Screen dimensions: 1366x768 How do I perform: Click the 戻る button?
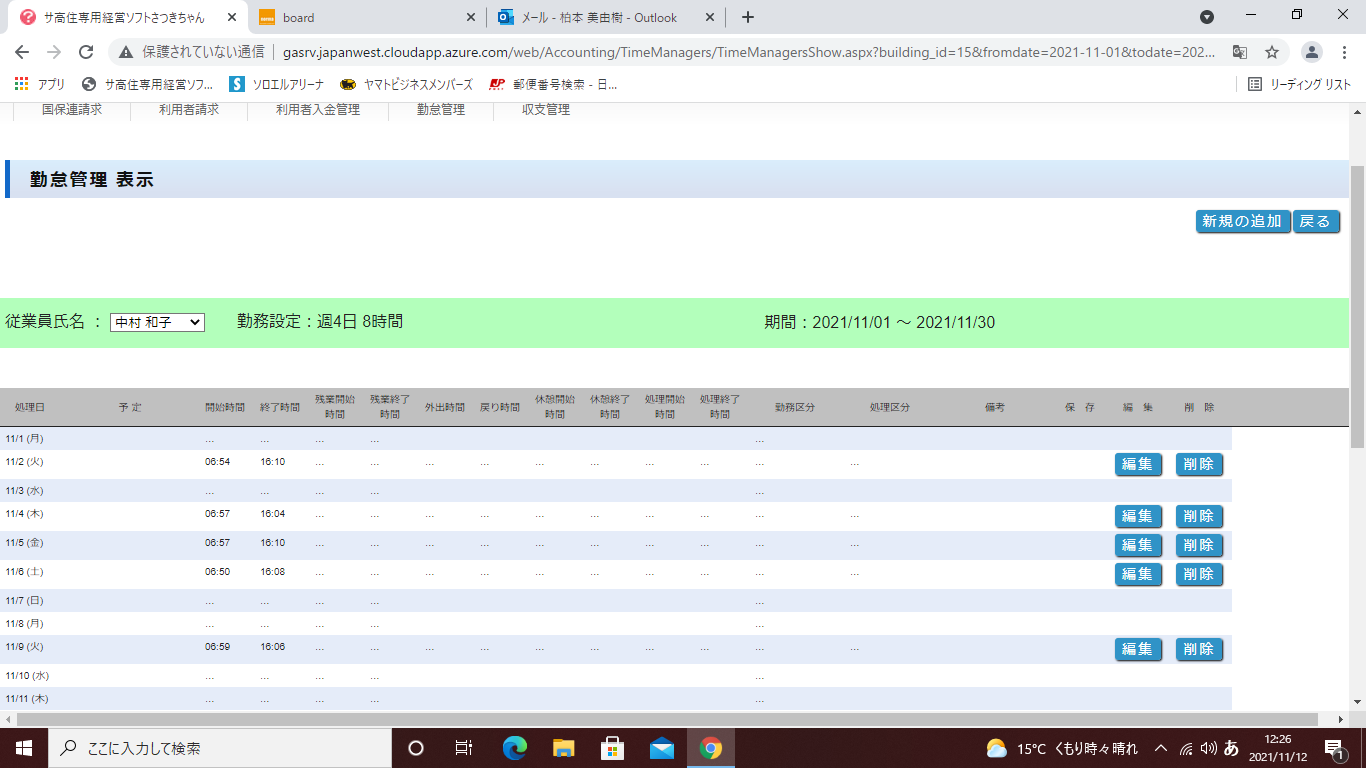coord(1316,221)
